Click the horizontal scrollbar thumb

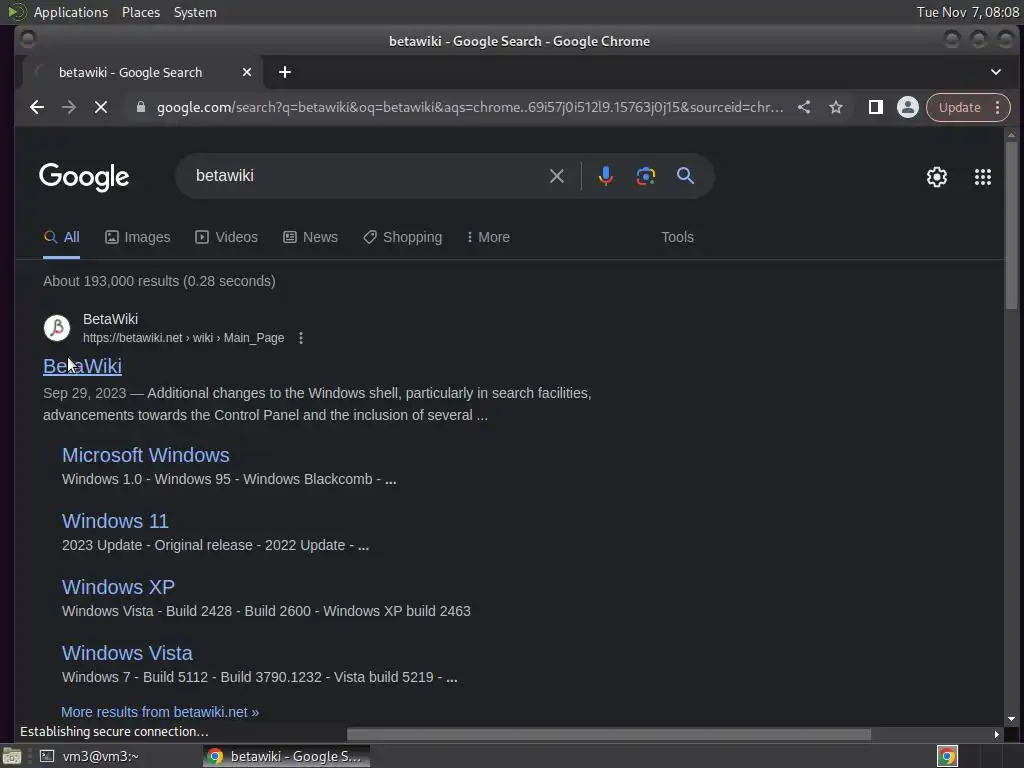coord(609,734)
